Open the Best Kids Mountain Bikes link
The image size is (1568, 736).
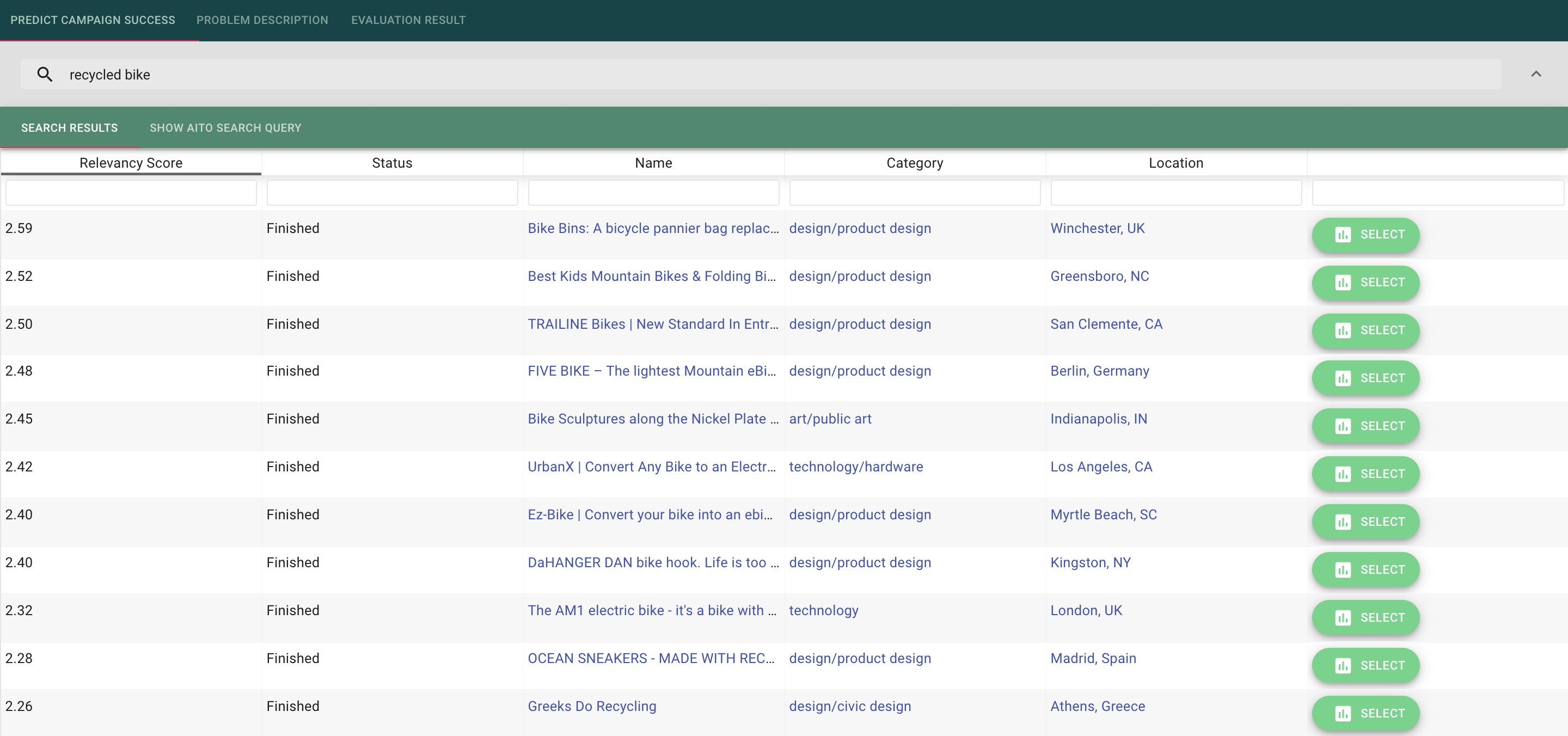pyautogui.click(x=652, y=277)
